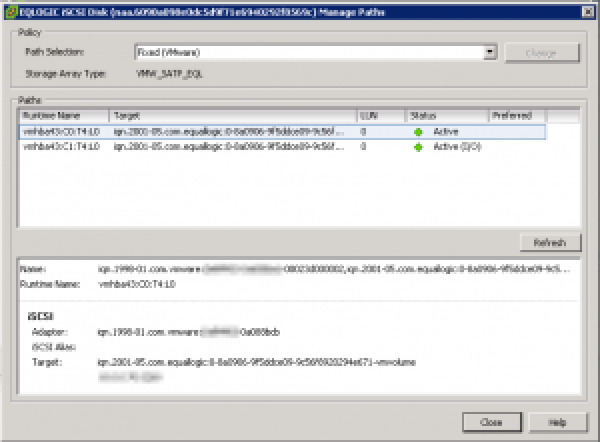Click the Active (I/O) status text
The height and width of the screenshot is (442, 600).
(457, 147)
